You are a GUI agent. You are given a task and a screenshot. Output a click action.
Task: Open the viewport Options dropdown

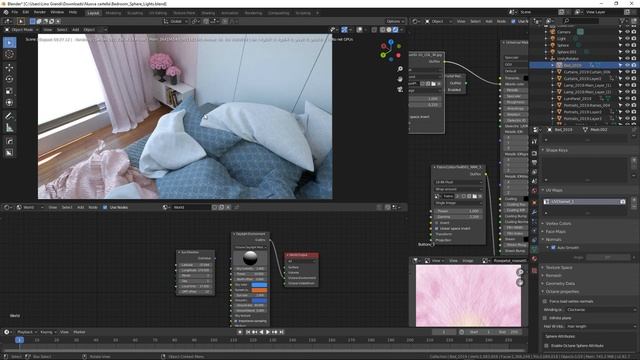[395, 21]
